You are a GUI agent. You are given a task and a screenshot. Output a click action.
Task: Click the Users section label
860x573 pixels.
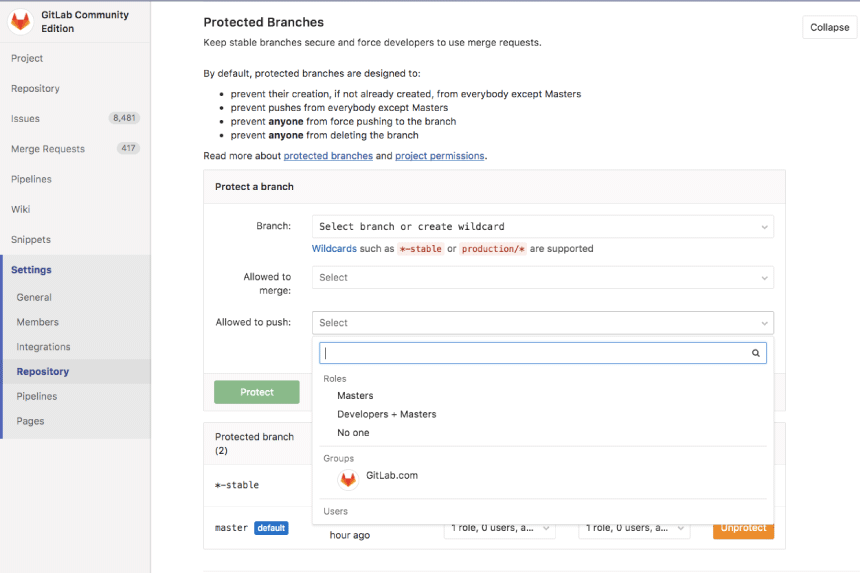click(x=335, y=511)
